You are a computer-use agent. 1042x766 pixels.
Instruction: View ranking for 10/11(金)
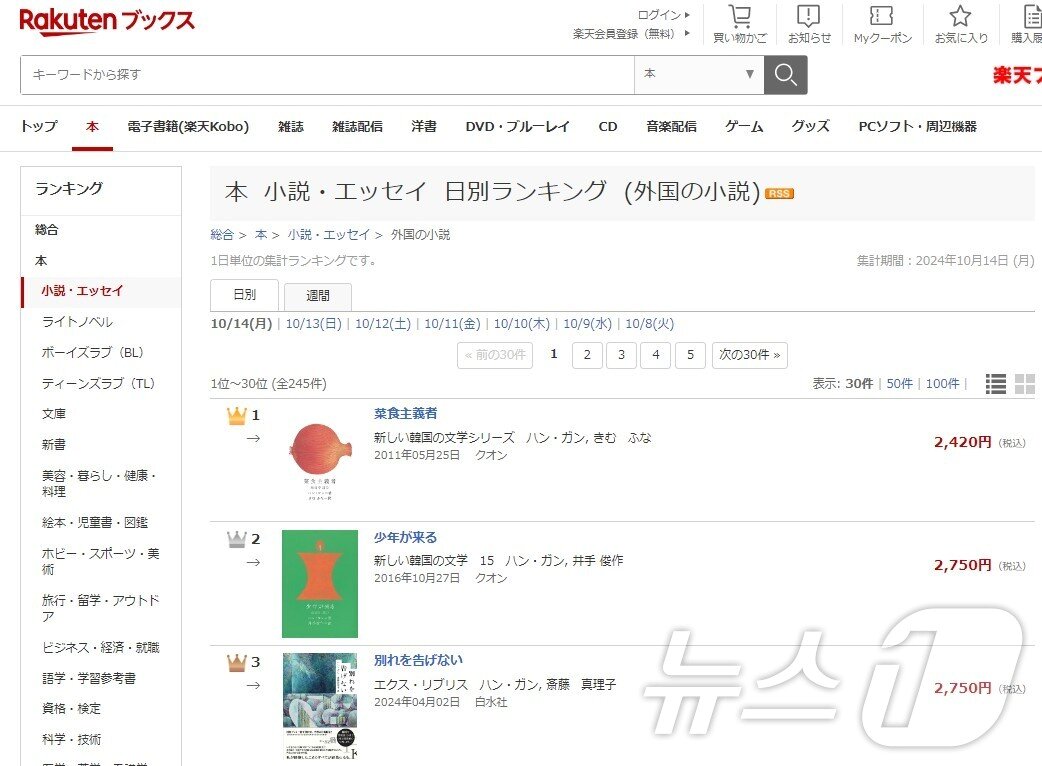[x=453, y=324]
